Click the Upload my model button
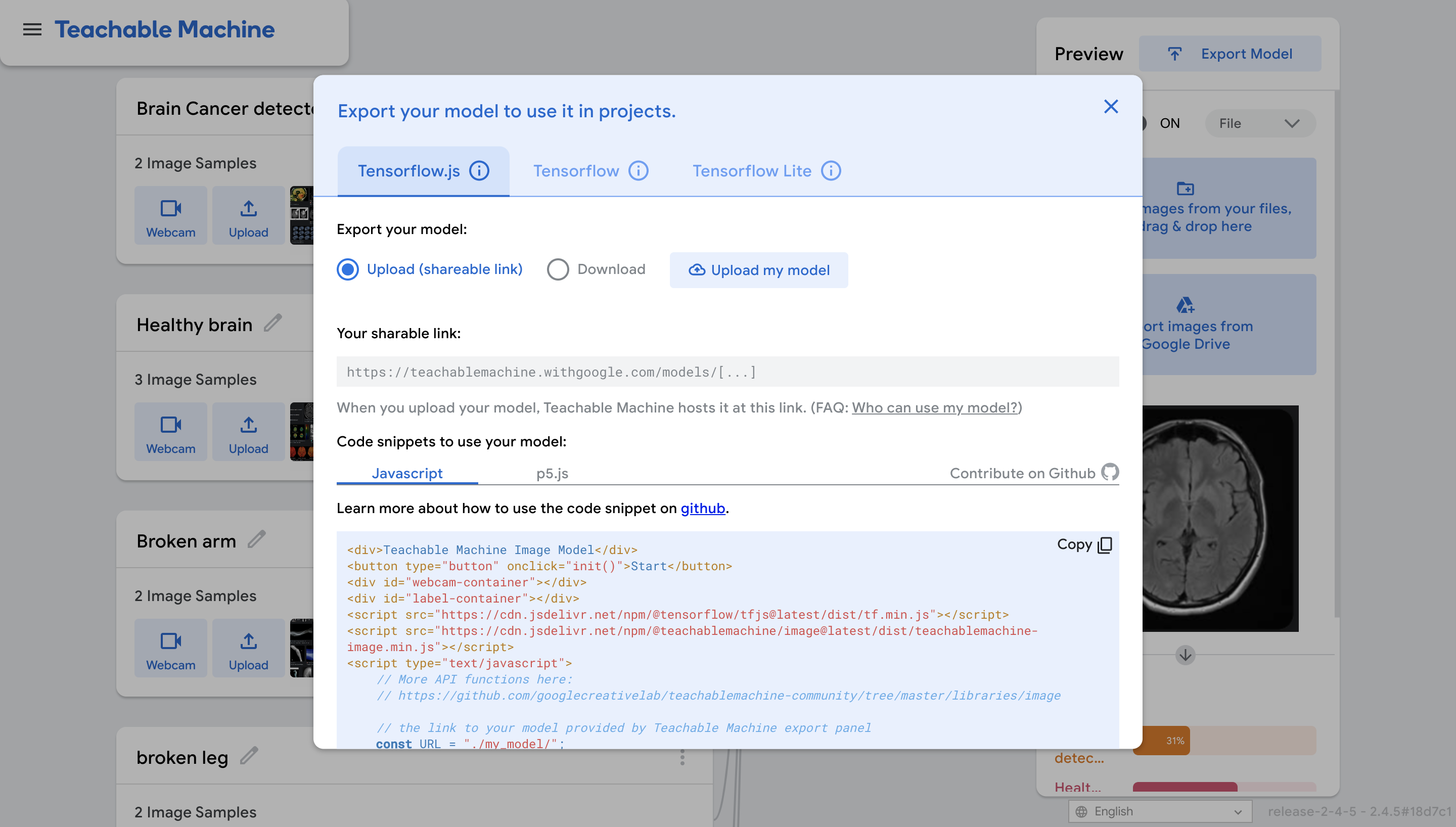1456x827 pixels. pyautogui.click(x=759, y=270)
